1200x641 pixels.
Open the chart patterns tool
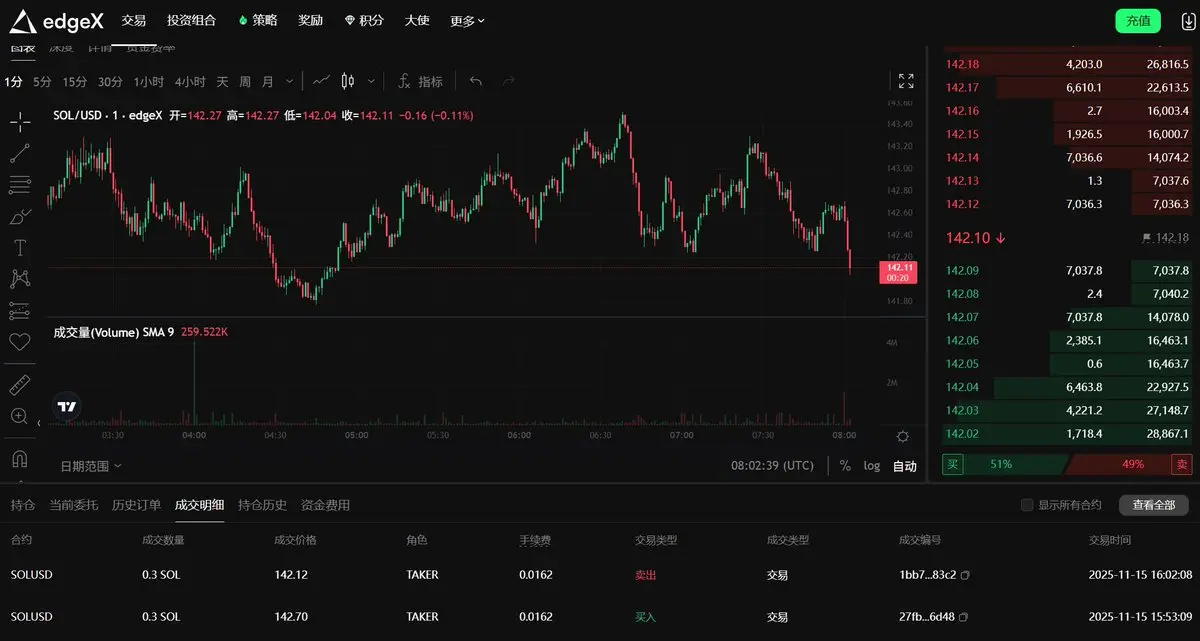[19, 279]
